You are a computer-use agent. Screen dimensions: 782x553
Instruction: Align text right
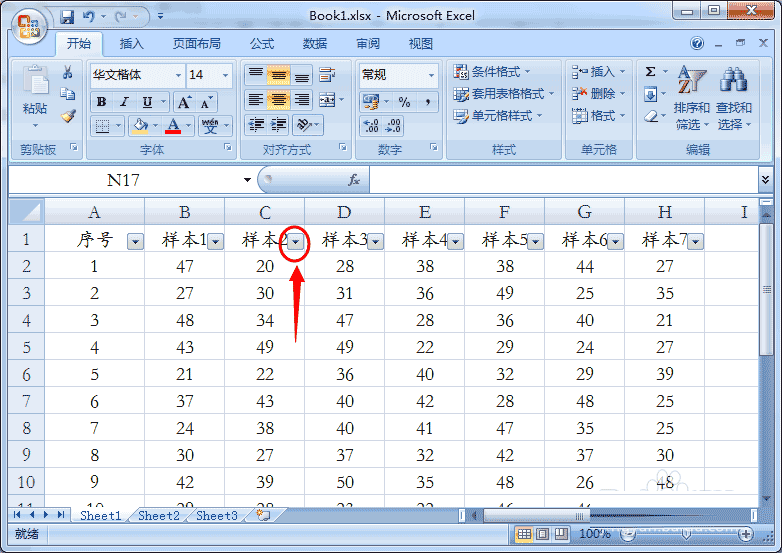(301, 100)
